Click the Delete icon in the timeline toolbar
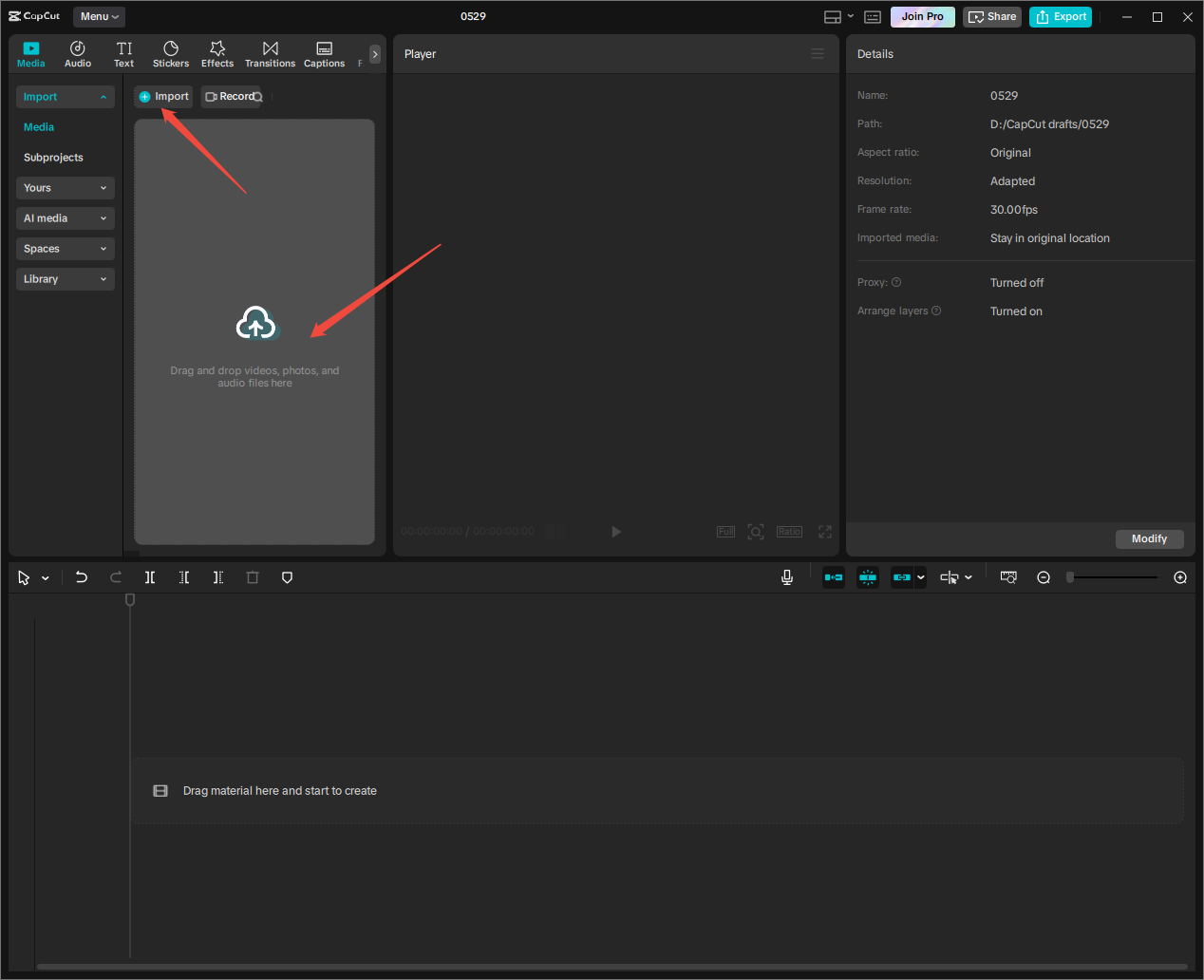The height and width of the screenshot is (980, 1204). pyautogui.click(x=253, y=576)
